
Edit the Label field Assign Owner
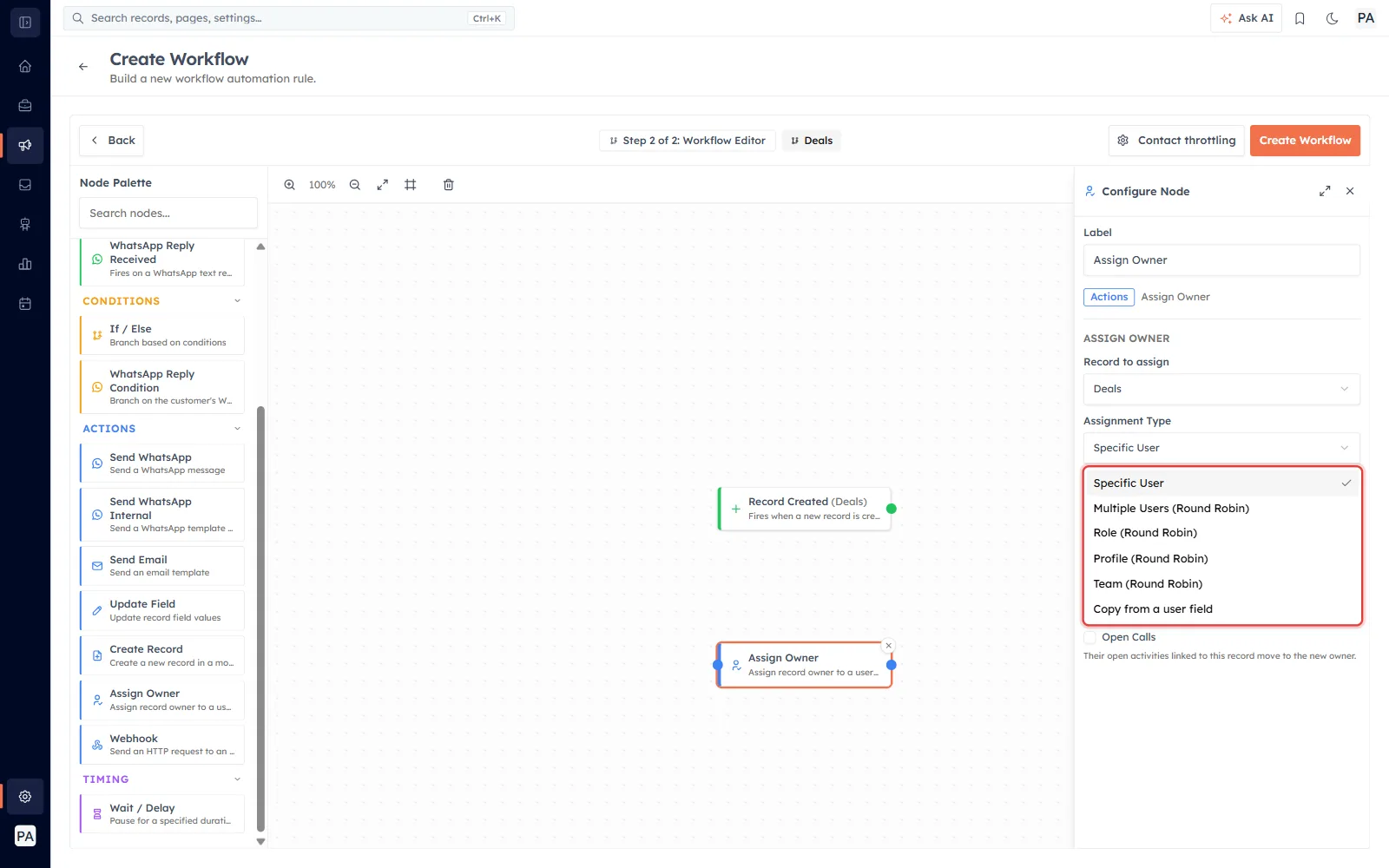[1221, 260]
